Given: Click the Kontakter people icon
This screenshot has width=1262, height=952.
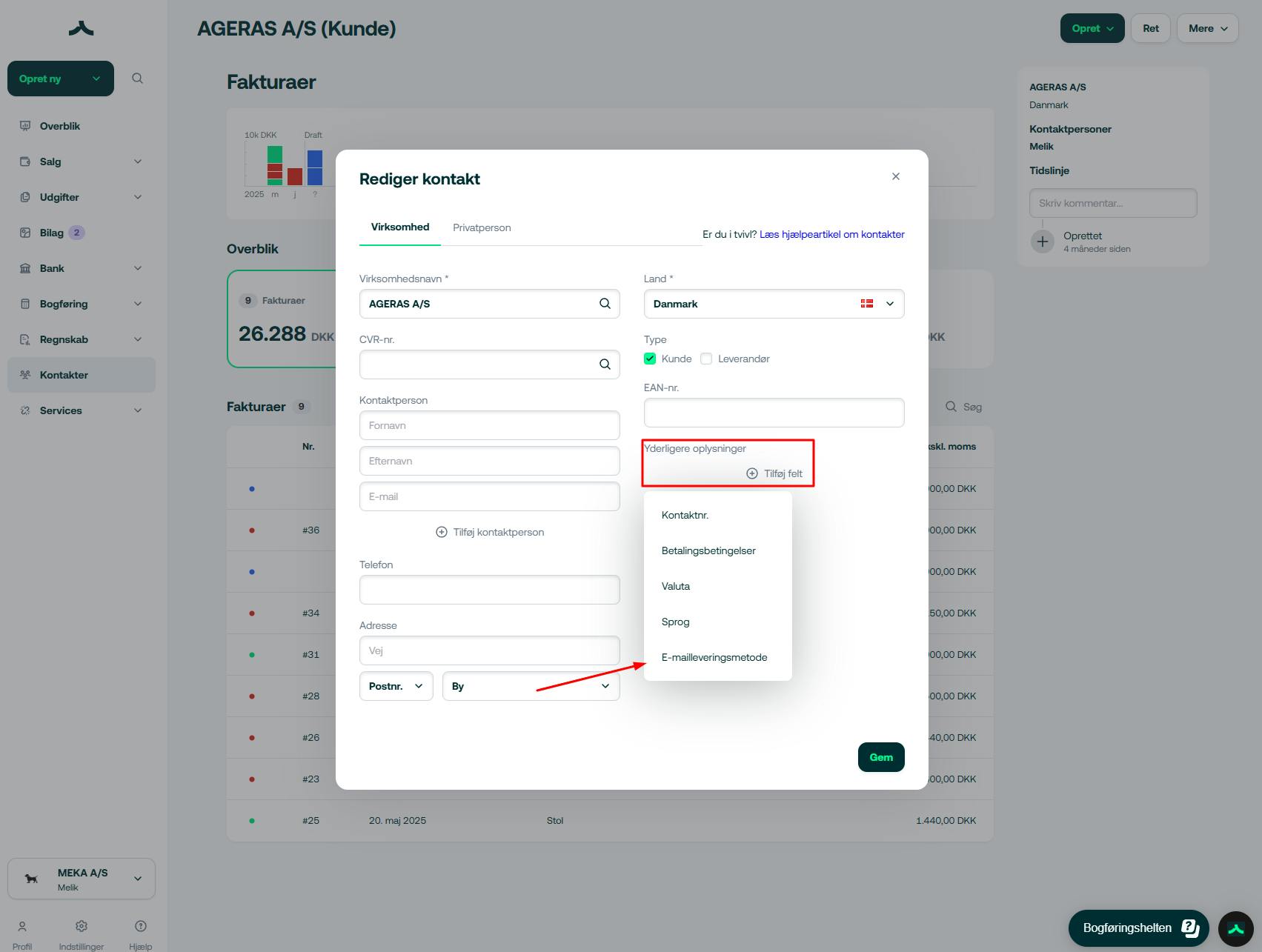Looking at the screenshot, I should (x=25, y=375).
